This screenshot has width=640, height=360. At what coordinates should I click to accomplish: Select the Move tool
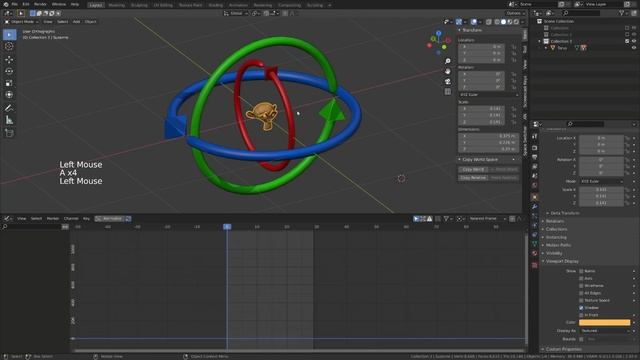coord(9,60)
